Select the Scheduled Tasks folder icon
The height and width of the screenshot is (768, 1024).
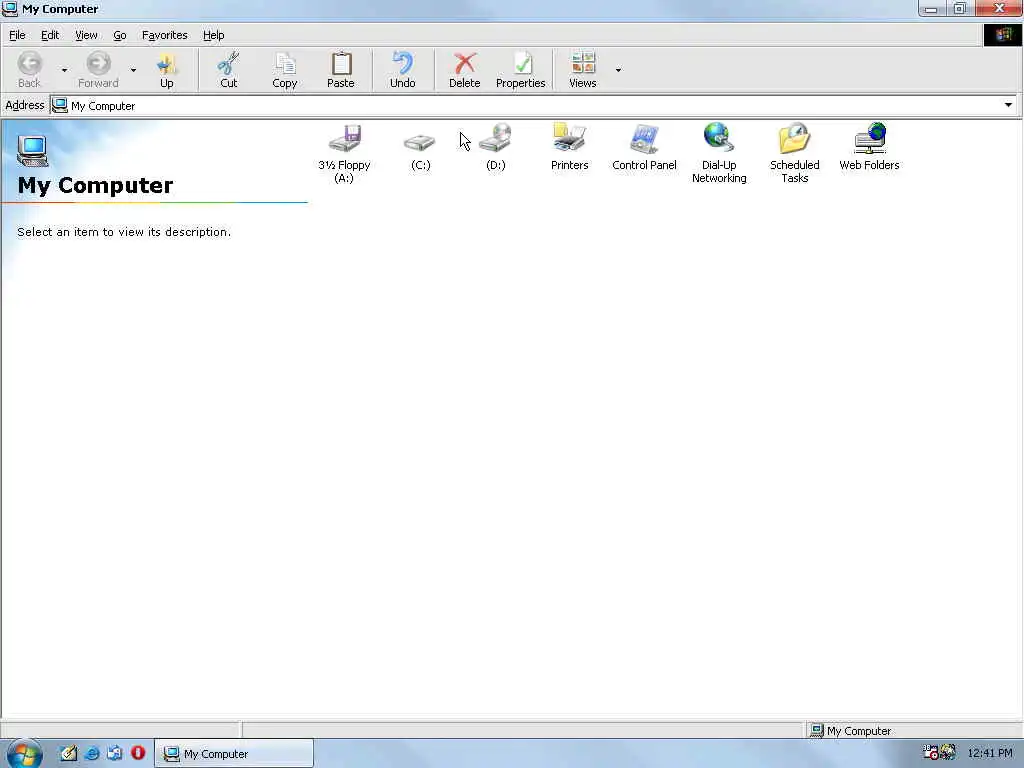[795, 153]
